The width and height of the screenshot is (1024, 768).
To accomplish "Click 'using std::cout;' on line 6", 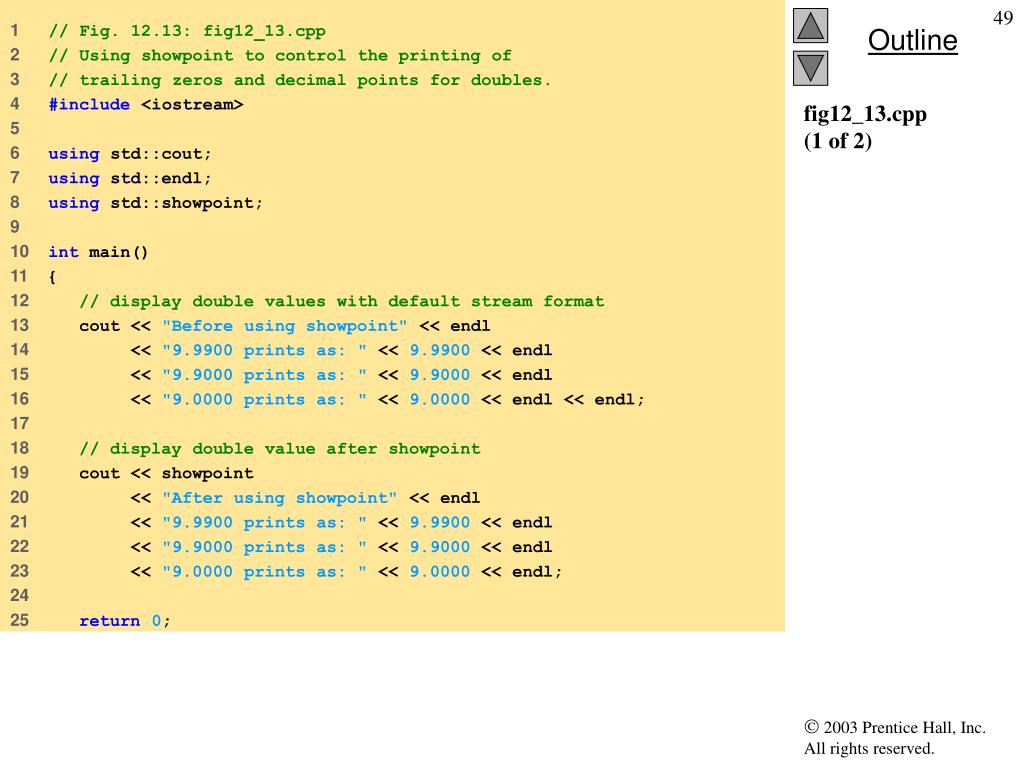I will tap(130, 154).
